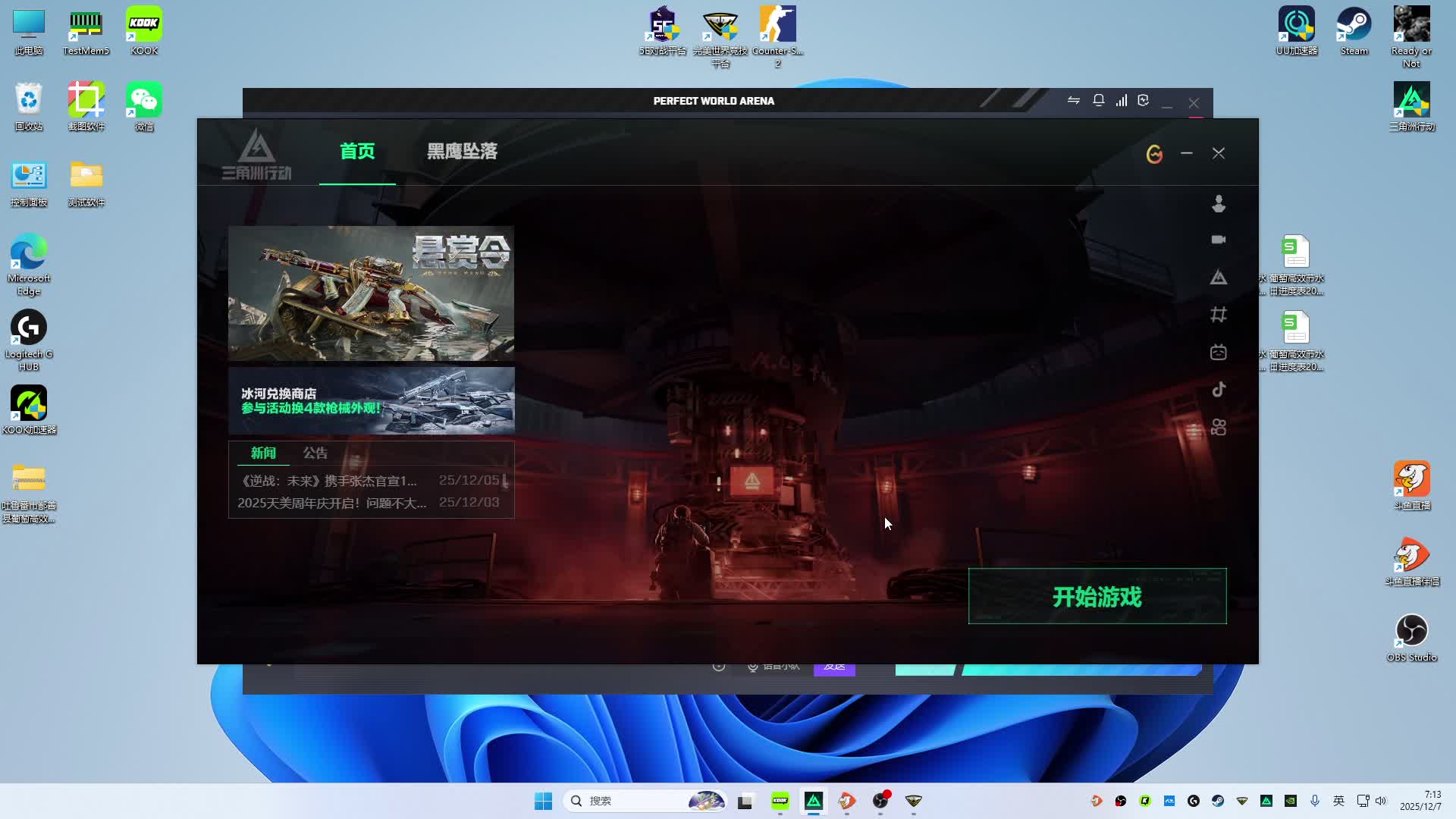Open the 2025天美周年庆 news item
The image size is (1456, 819).
click(331, 503)
